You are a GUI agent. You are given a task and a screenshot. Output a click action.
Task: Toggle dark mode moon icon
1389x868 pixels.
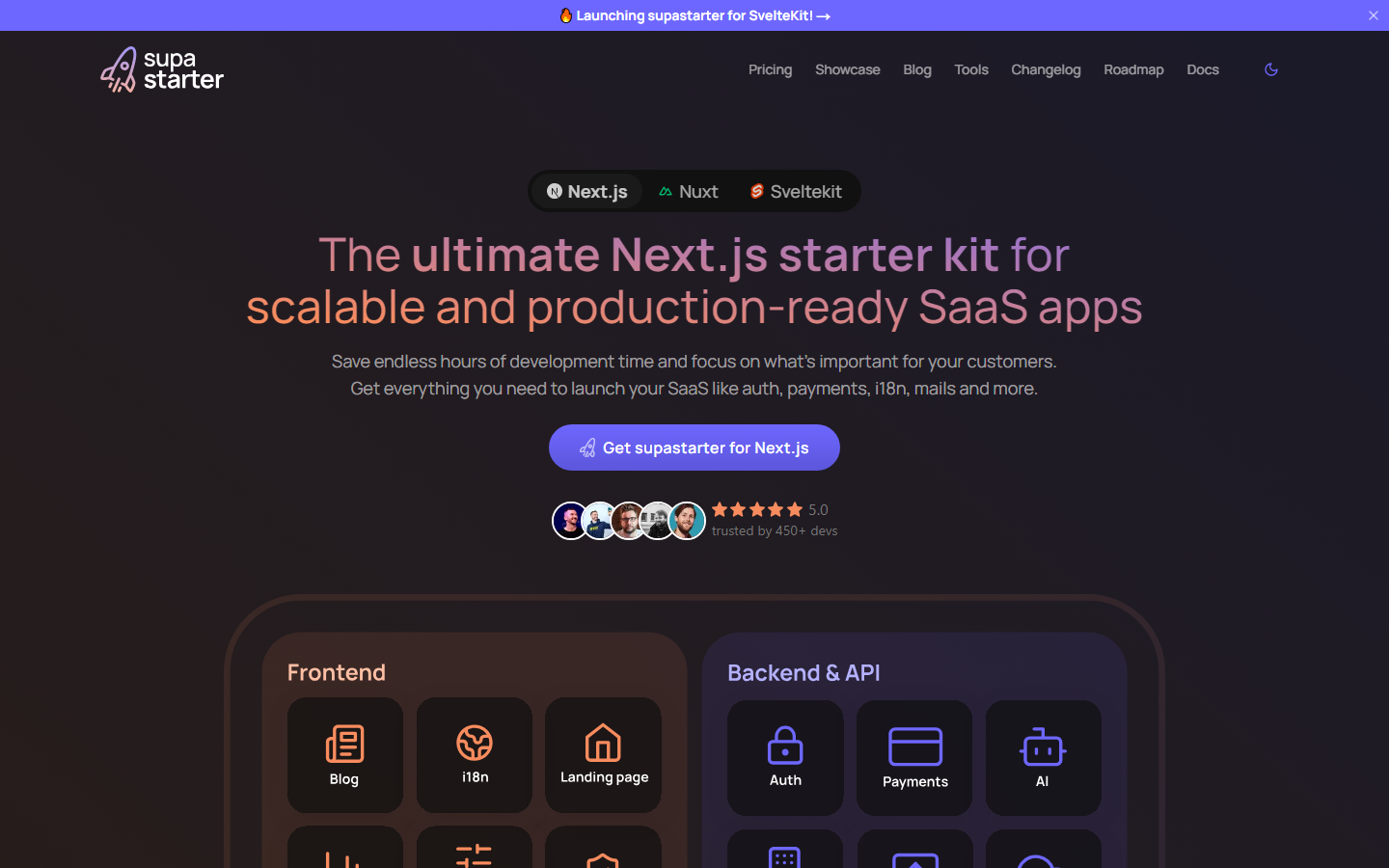1270,69
